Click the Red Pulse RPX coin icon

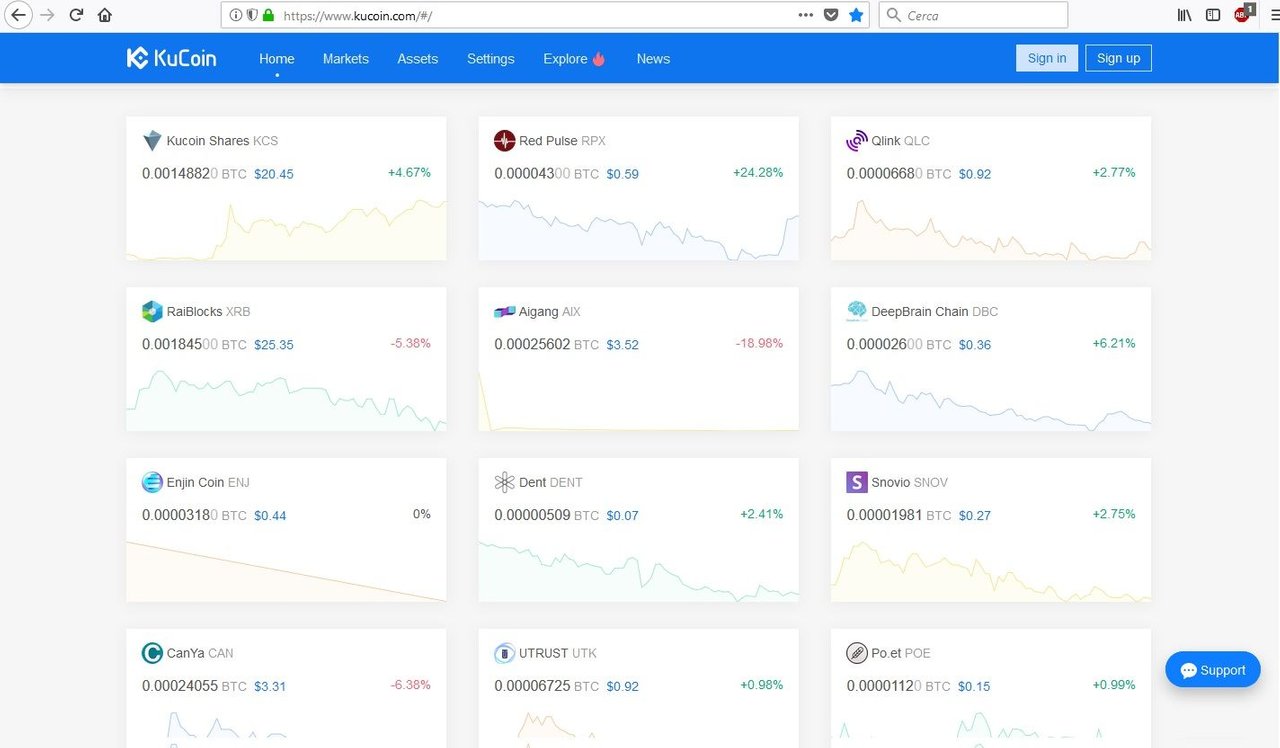pyautogui.click(x=504, y=141)
